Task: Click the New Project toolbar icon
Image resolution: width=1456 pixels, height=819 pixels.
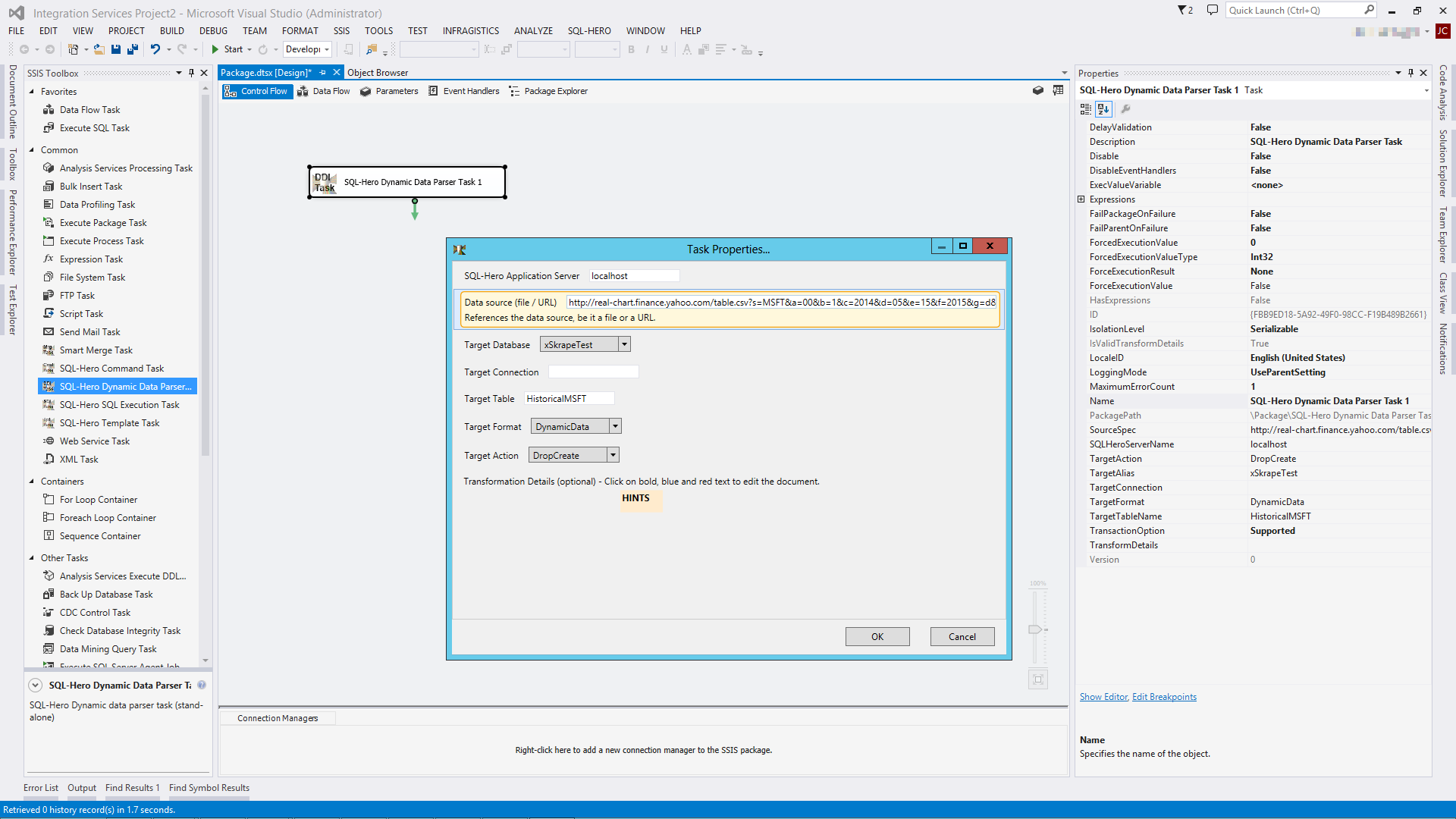Action: pyautogui.click(x=73, y=49)
